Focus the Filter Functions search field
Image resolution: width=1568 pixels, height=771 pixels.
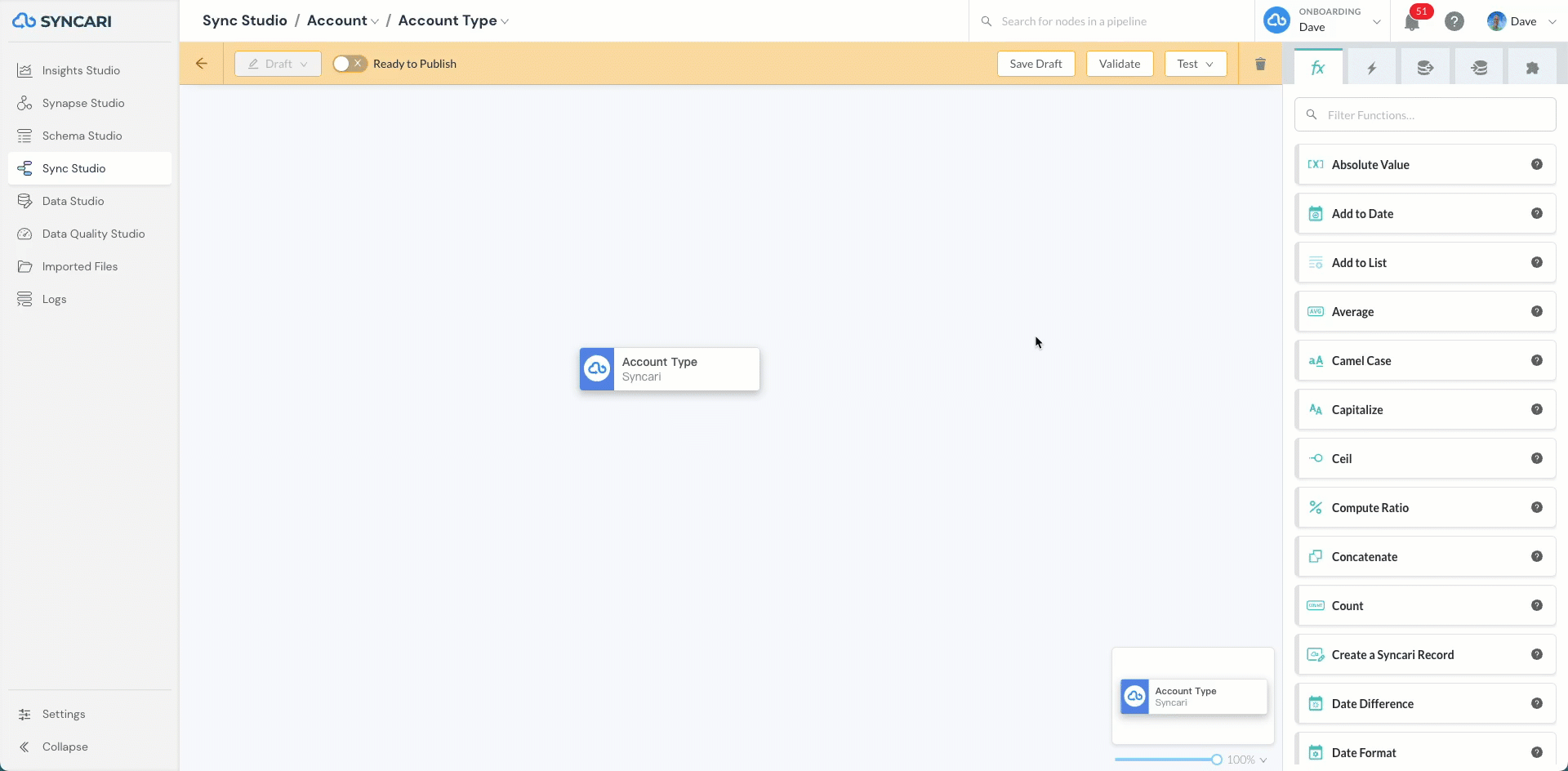pyautogui.click(x=1425, y=114)
